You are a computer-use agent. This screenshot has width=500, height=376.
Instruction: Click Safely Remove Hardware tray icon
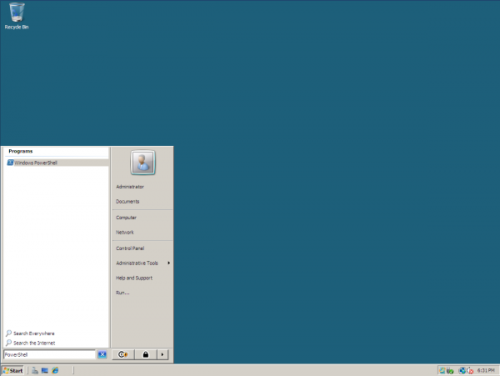(x=450, y=371)
